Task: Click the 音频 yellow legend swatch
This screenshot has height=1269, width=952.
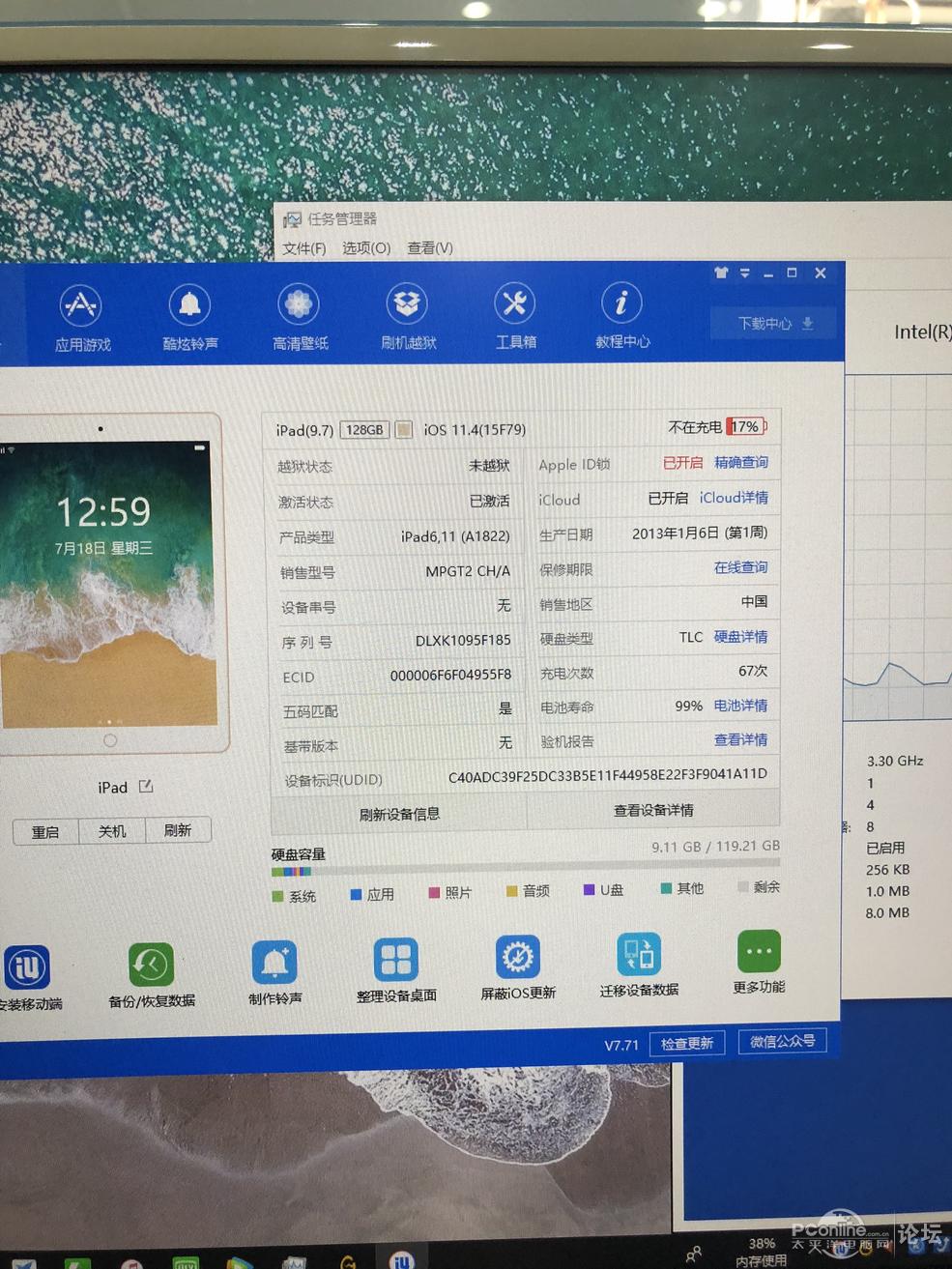Action: click(x=512, y=891)
